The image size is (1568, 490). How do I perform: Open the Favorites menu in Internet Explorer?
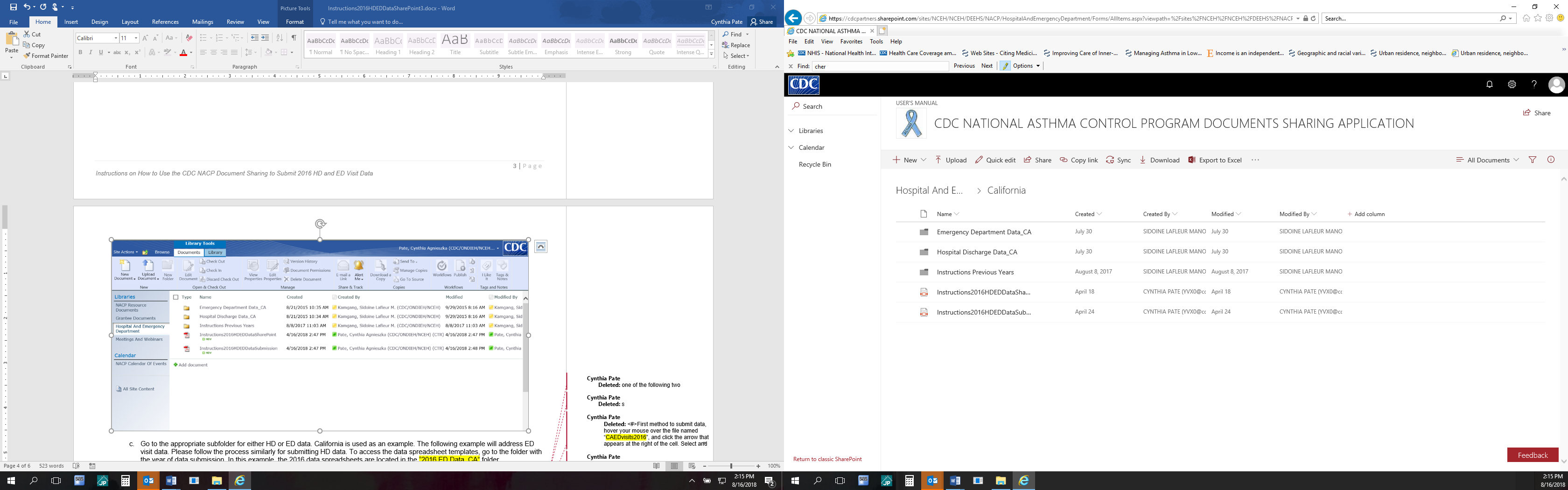point(851,42)
